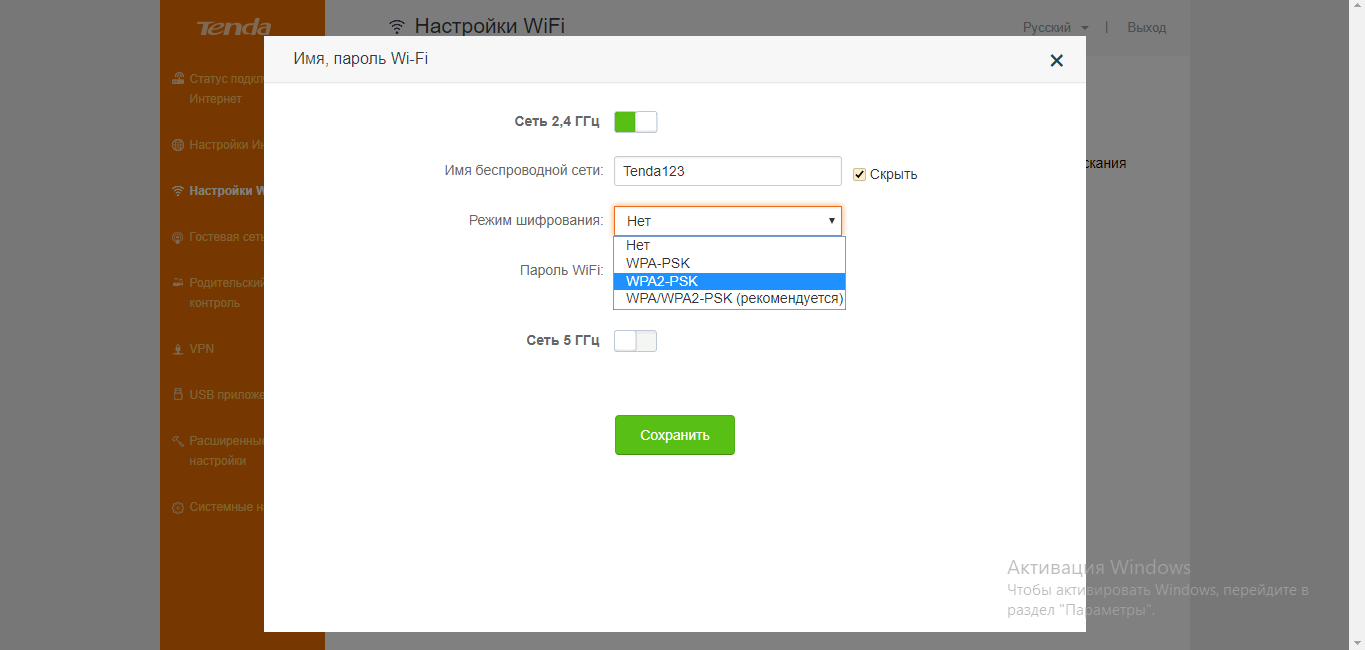Open Статус подключения sidebar item
Viewport: 1365px width, 650px height.
tap(226, 89)
